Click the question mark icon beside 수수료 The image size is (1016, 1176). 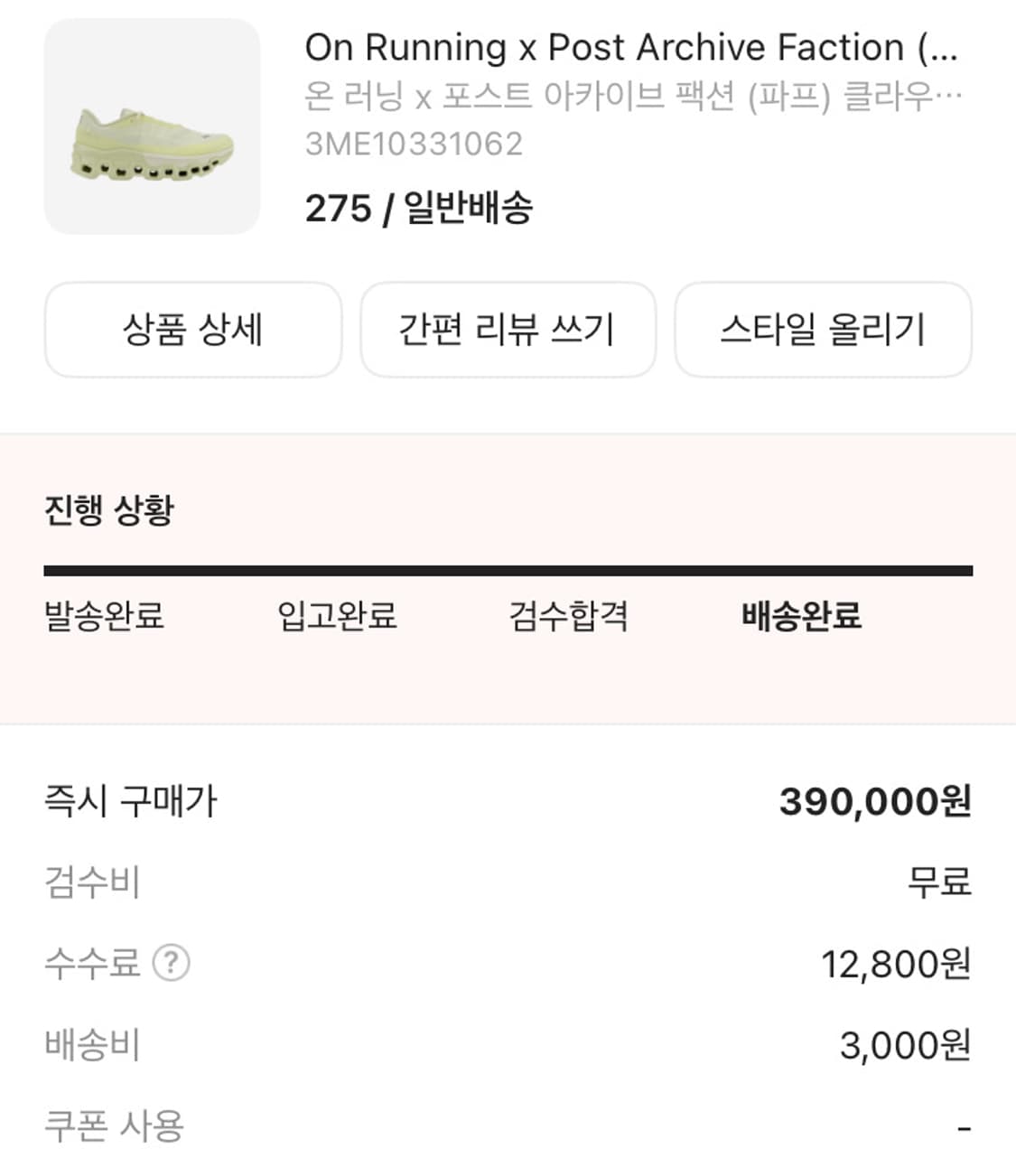(171, 963)
